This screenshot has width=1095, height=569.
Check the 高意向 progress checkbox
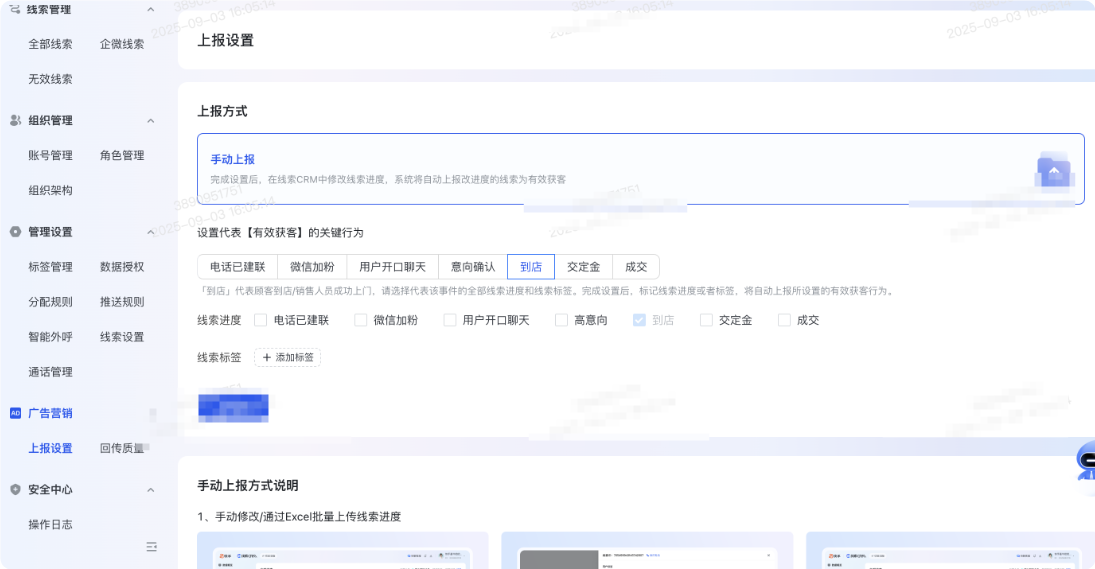[561, 320]
